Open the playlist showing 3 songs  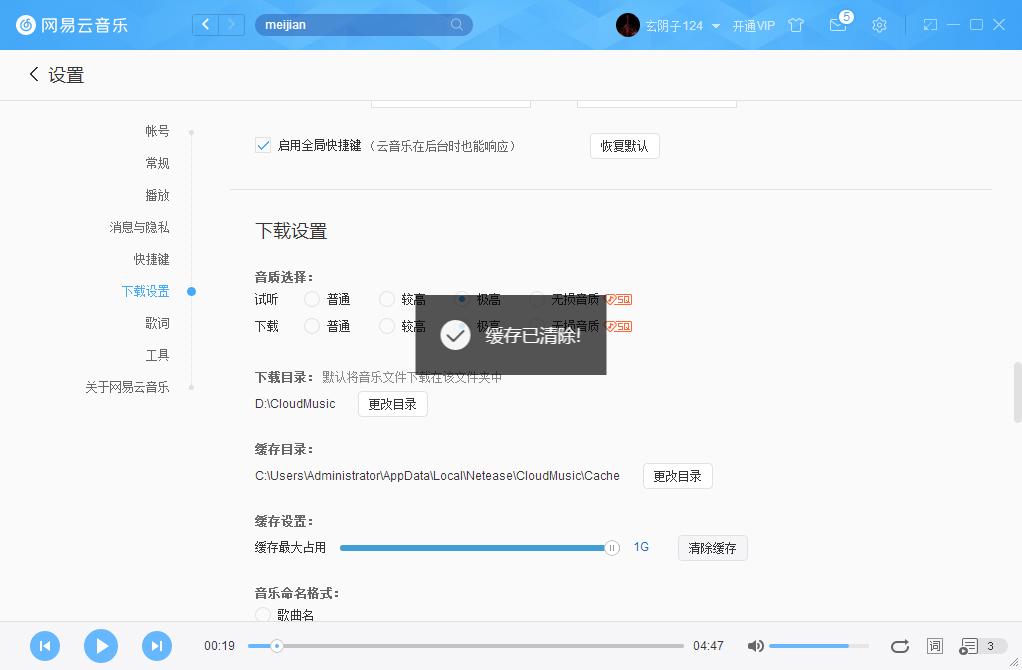(971, 646)
